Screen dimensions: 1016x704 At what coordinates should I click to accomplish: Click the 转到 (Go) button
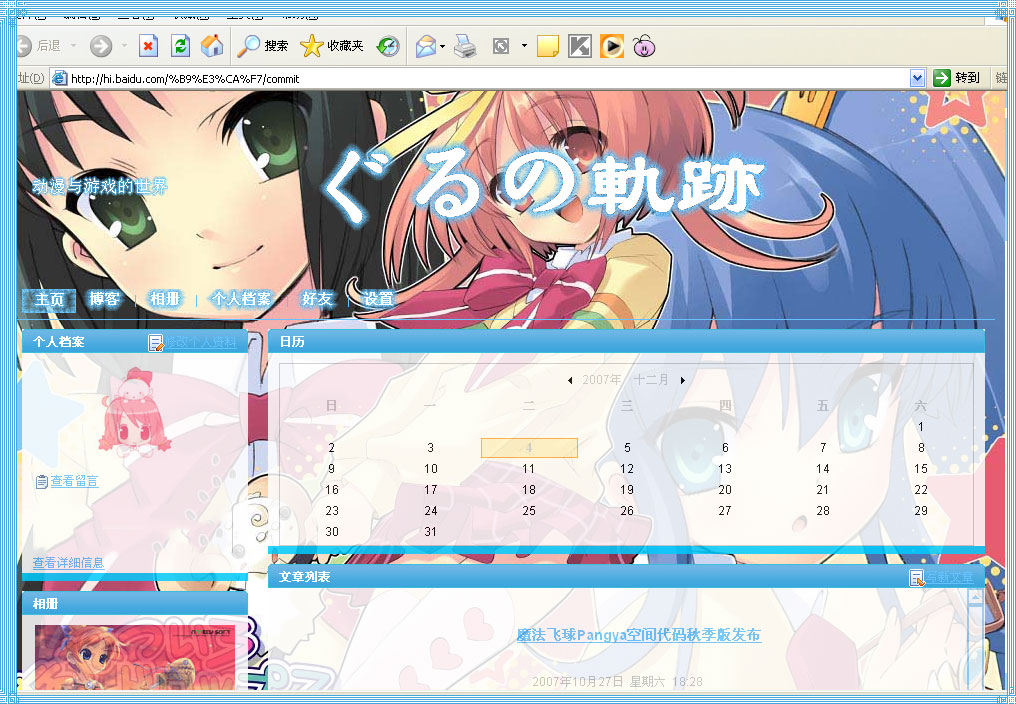pyautogui.click(x=957, y=78)
